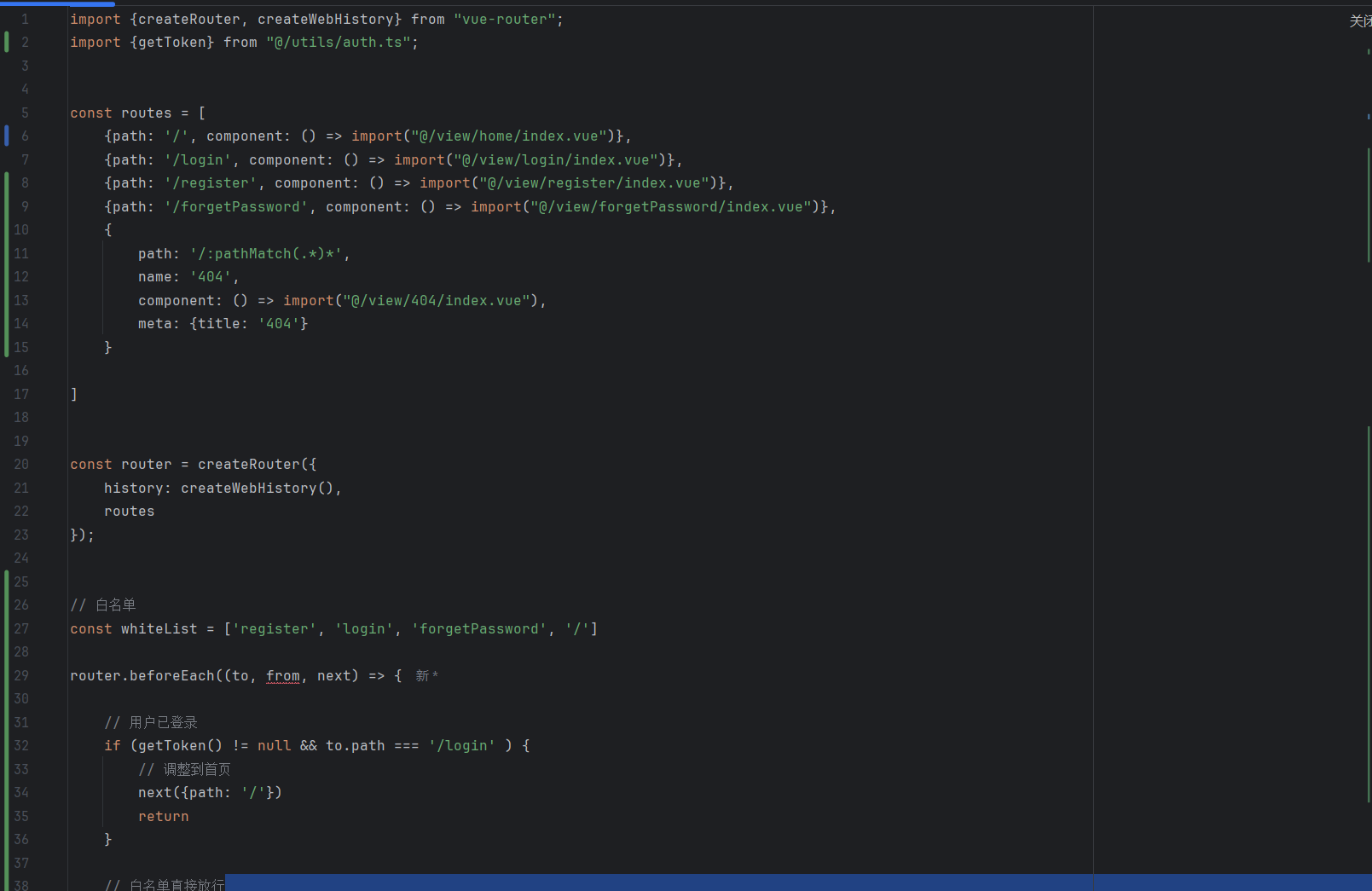Click beforeEach on line 29

[172, 676]
